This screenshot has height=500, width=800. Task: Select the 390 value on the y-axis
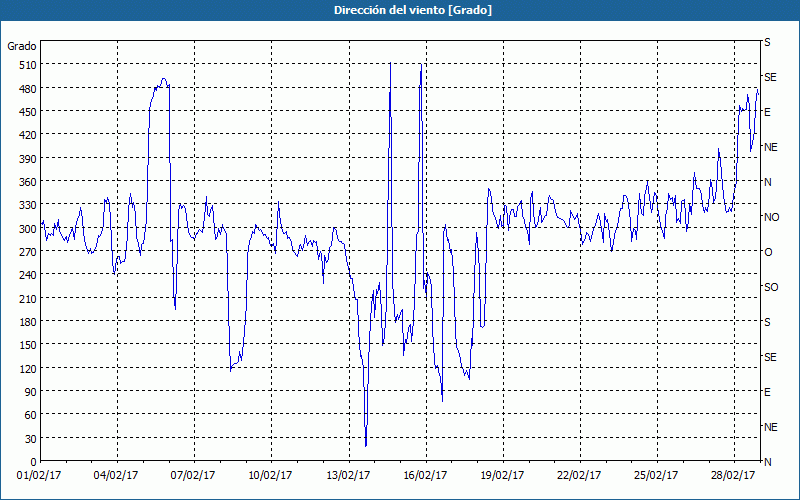(x=27, y=159)
